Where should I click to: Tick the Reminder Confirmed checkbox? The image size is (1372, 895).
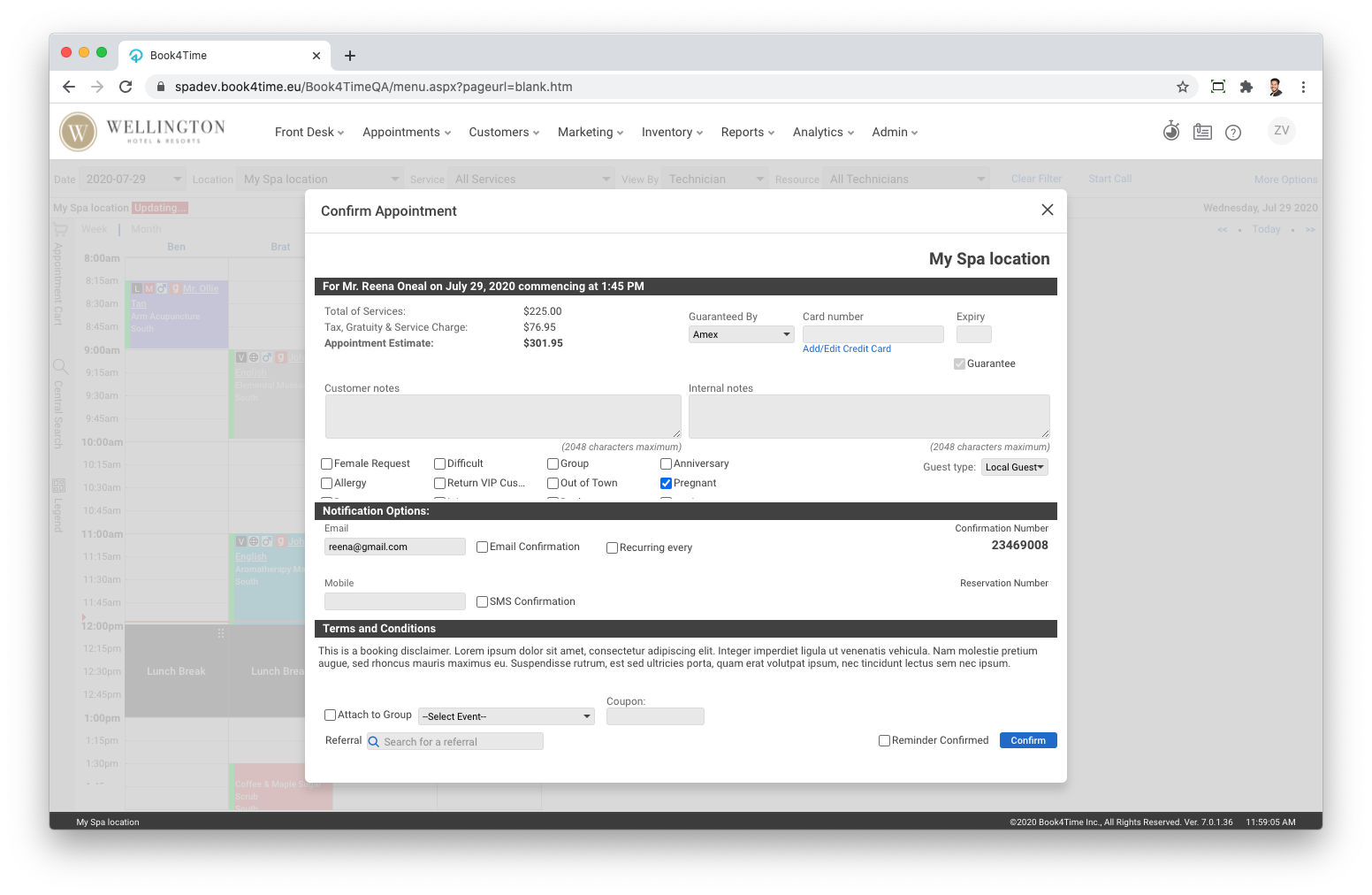(x=884, y=741)
